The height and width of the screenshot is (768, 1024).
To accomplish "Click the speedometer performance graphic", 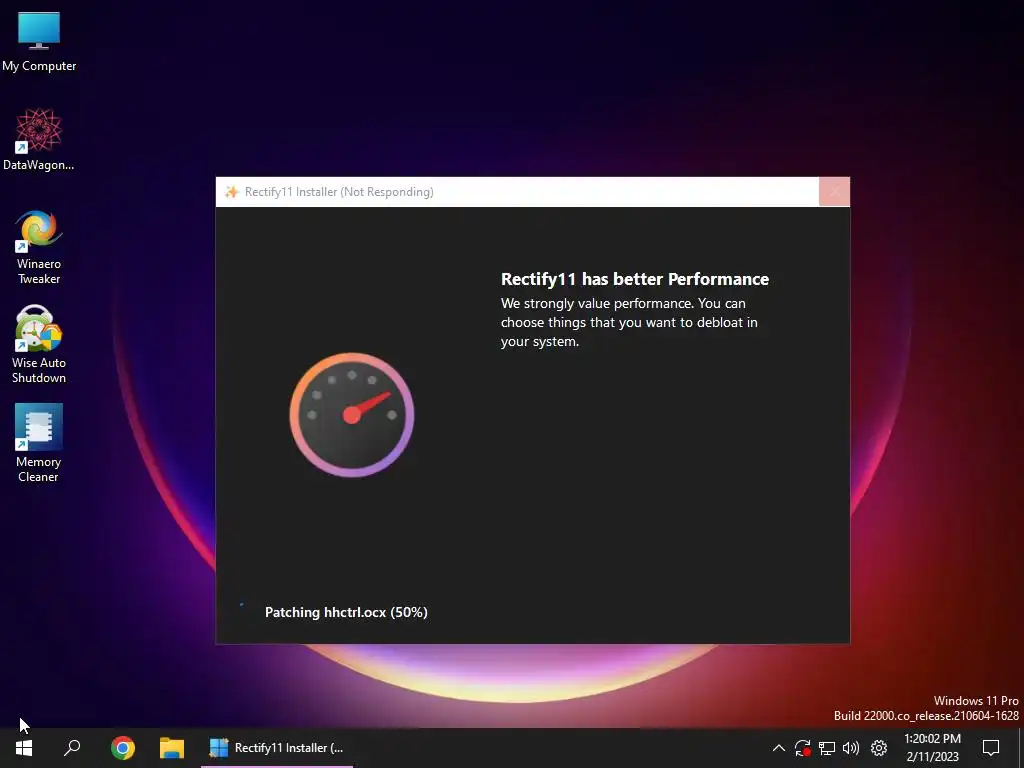I will click(352, 415).
